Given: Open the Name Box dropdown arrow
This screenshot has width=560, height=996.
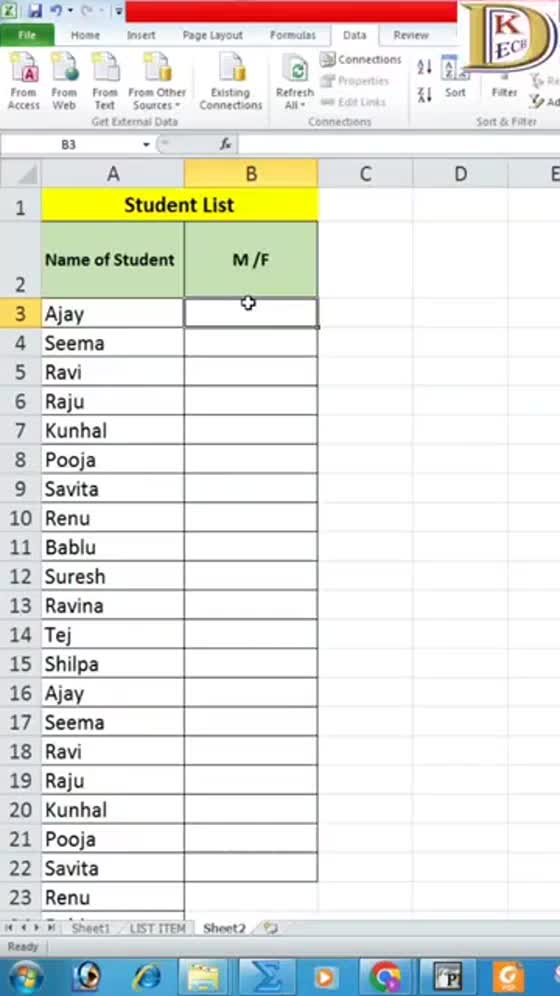Looking at the screenshot, I should (x=146, y=145).
